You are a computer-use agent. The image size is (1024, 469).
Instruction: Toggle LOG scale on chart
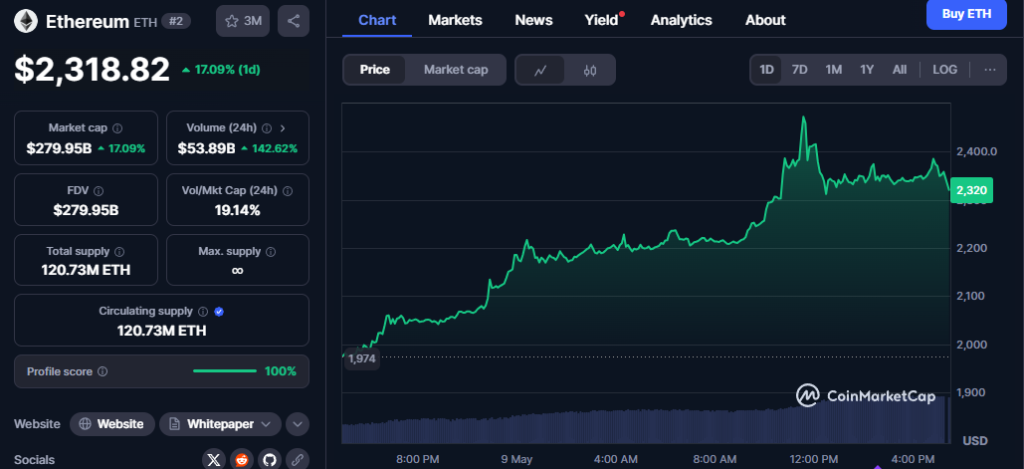944,69
